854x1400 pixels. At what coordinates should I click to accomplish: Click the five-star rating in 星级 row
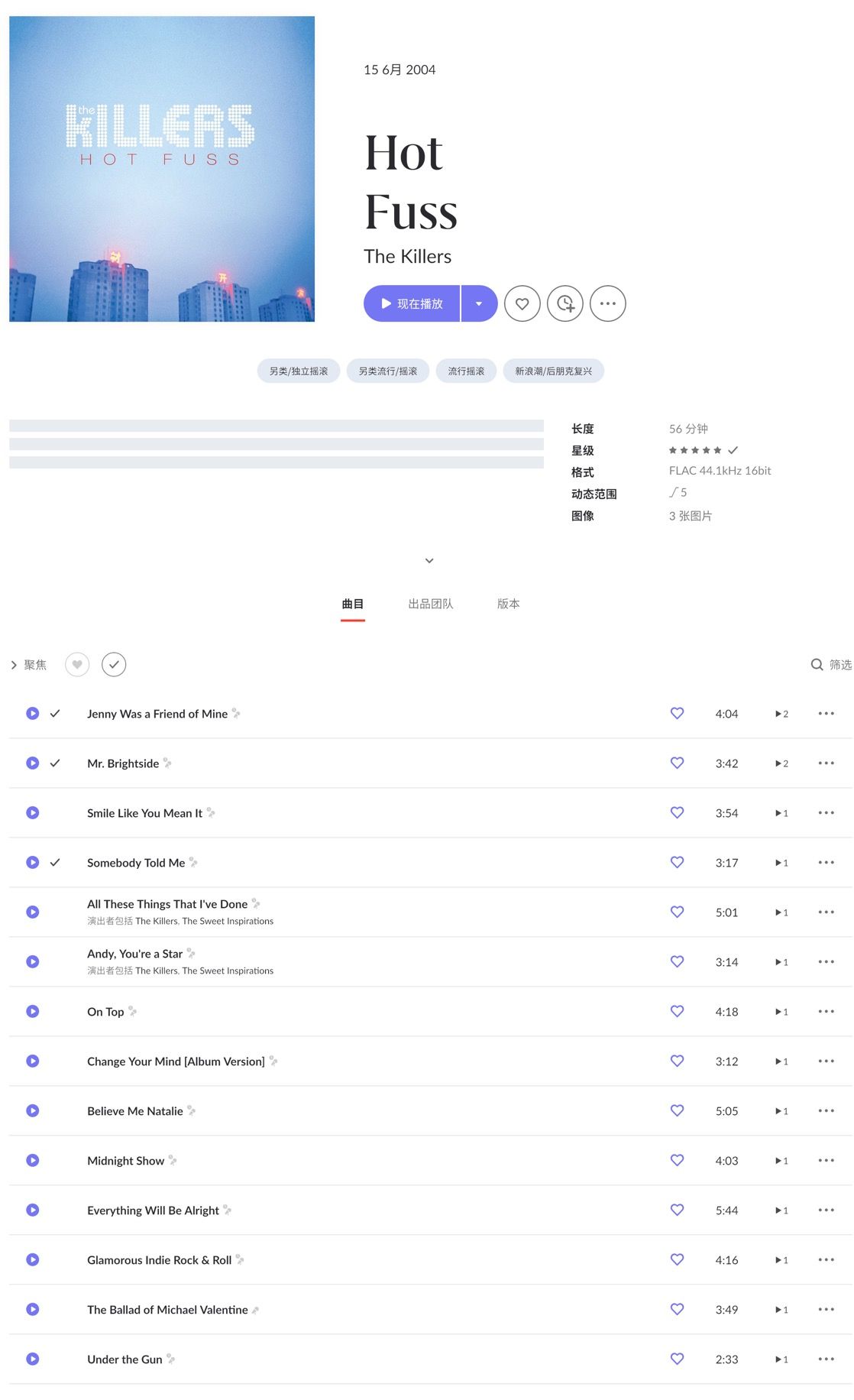(x=695, y=450)
